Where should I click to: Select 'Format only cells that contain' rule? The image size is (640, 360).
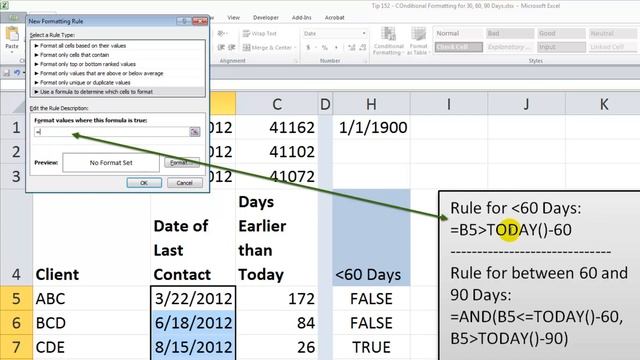coord(118,55)
